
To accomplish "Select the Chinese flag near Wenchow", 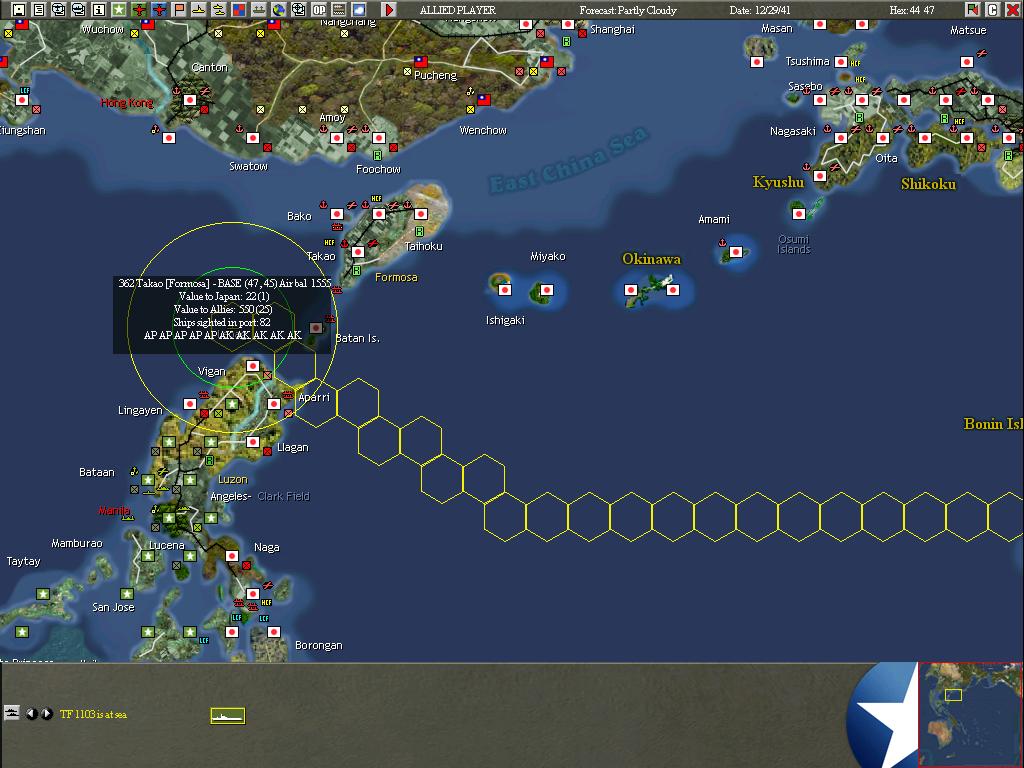I will click(x=484, y=100).
